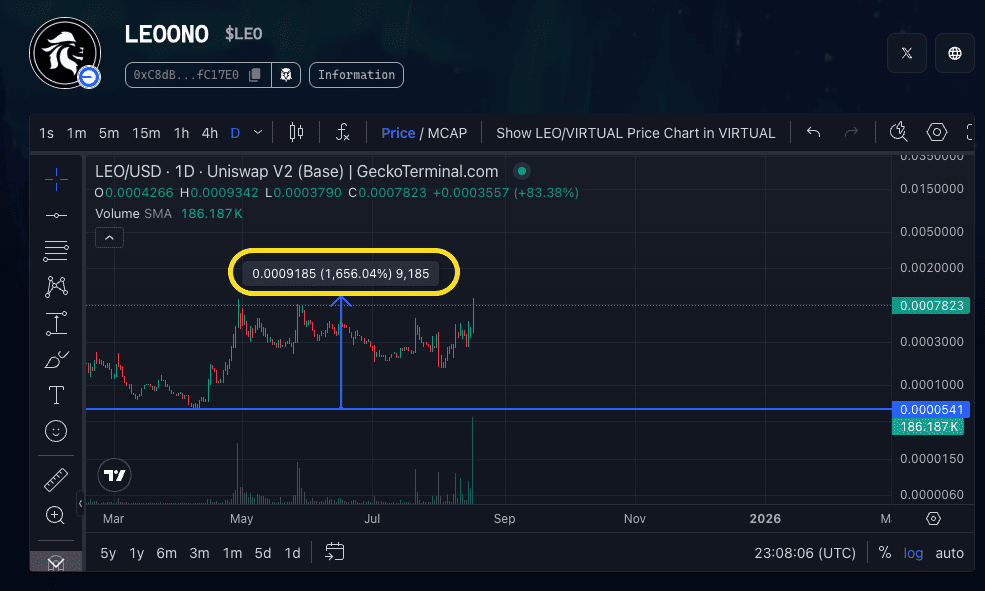The width and height of the screenshot is (985, 591).
Task: Show LEO/VIRTUAL Price Chart in VIRTUAL
Action: [x=635, y=133]
